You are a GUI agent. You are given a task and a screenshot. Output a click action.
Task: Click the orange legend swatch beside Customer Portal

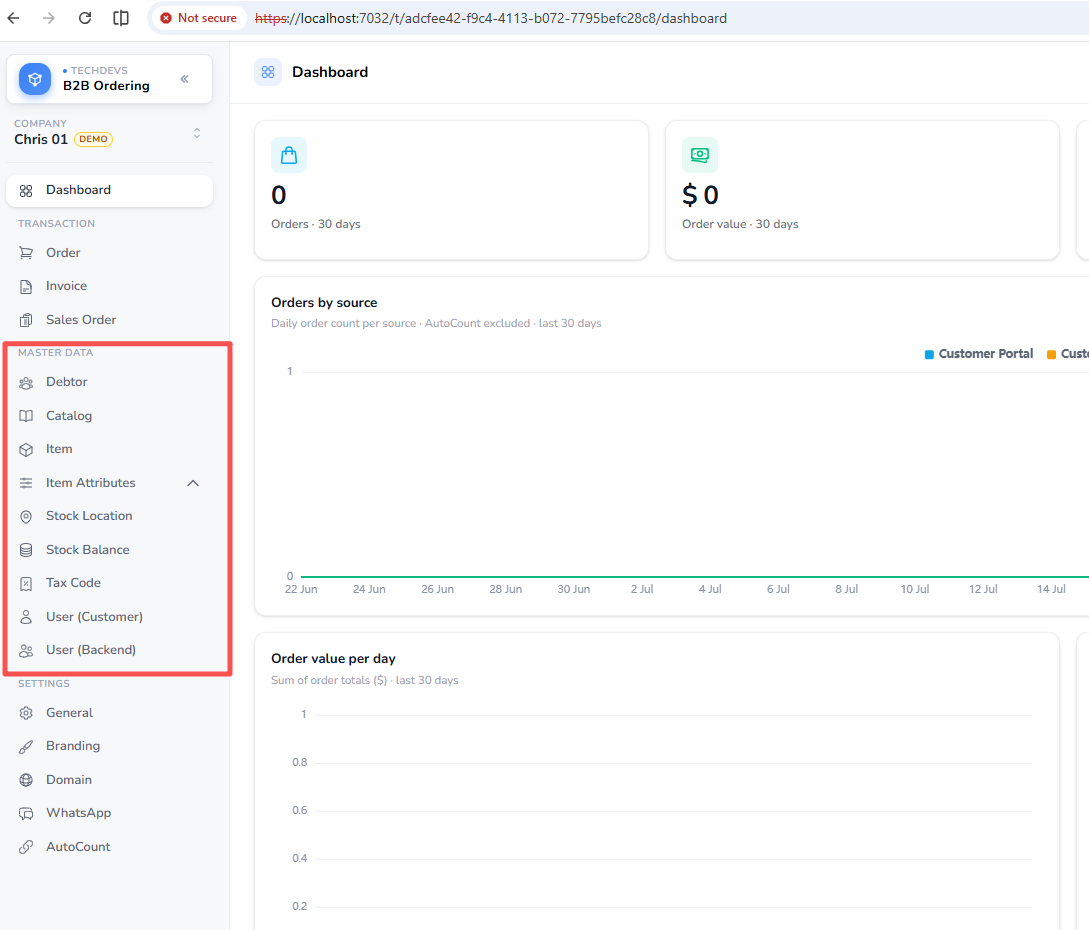pos(1051,355)
